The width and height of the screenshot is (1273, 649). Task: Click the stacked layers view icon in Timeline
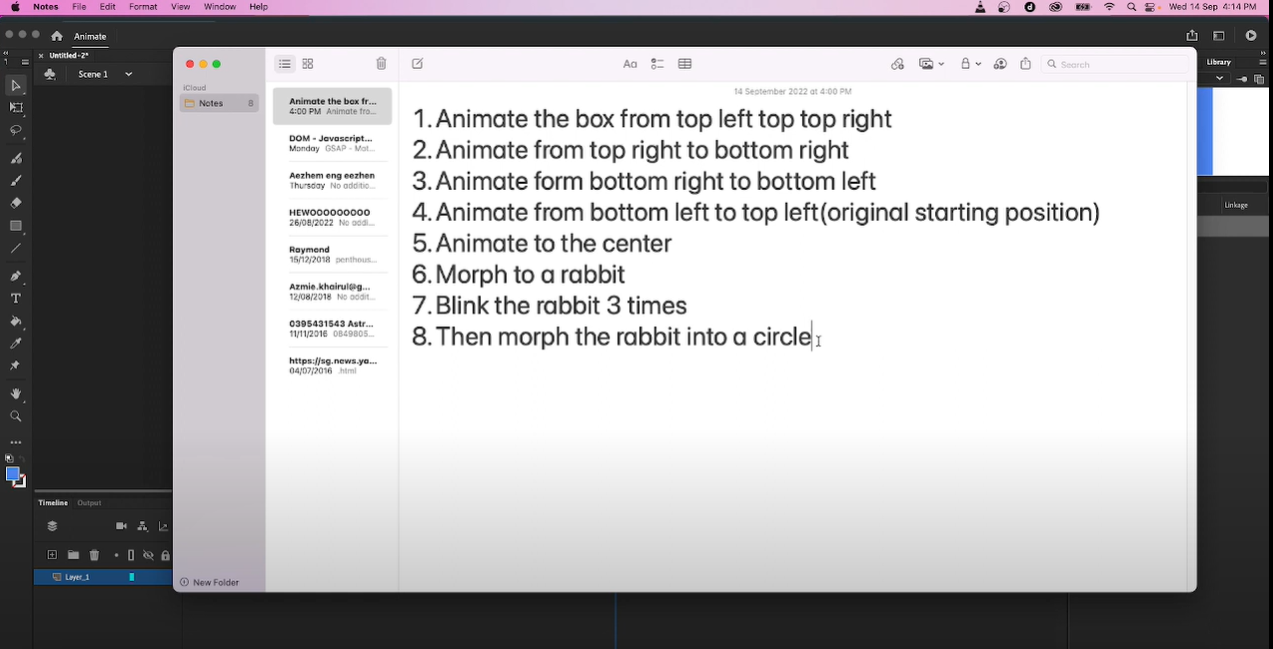pos(52,526)
